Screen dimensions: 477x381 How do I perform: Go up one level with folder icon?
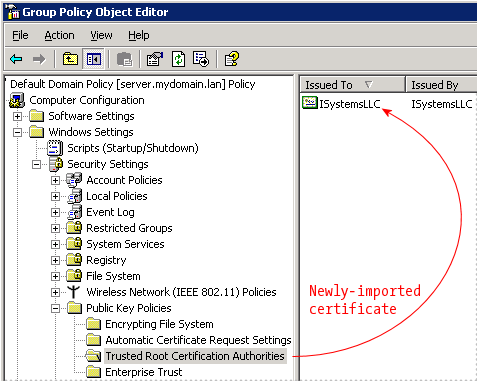pos(70,59)
